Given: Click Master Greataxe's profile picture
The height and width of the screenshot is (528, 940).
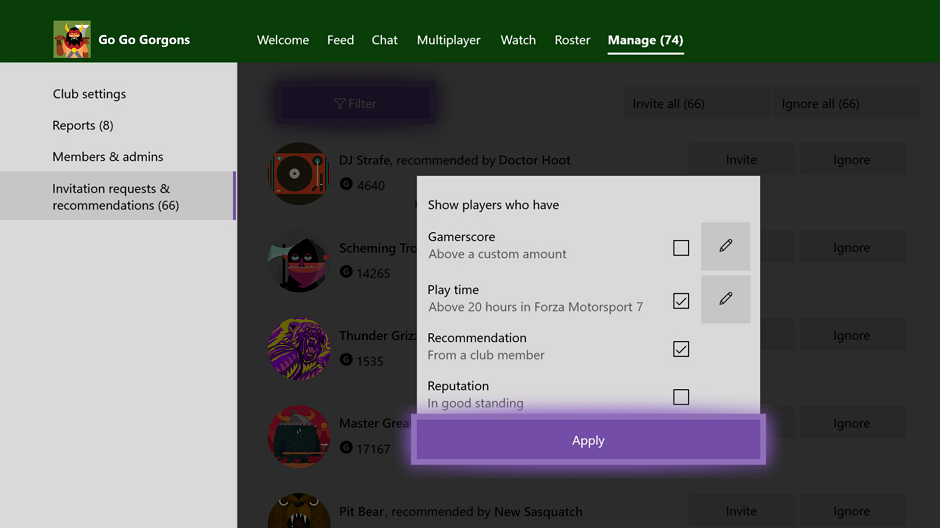Looking at the screenshot, I should click(x=299, y=436).
